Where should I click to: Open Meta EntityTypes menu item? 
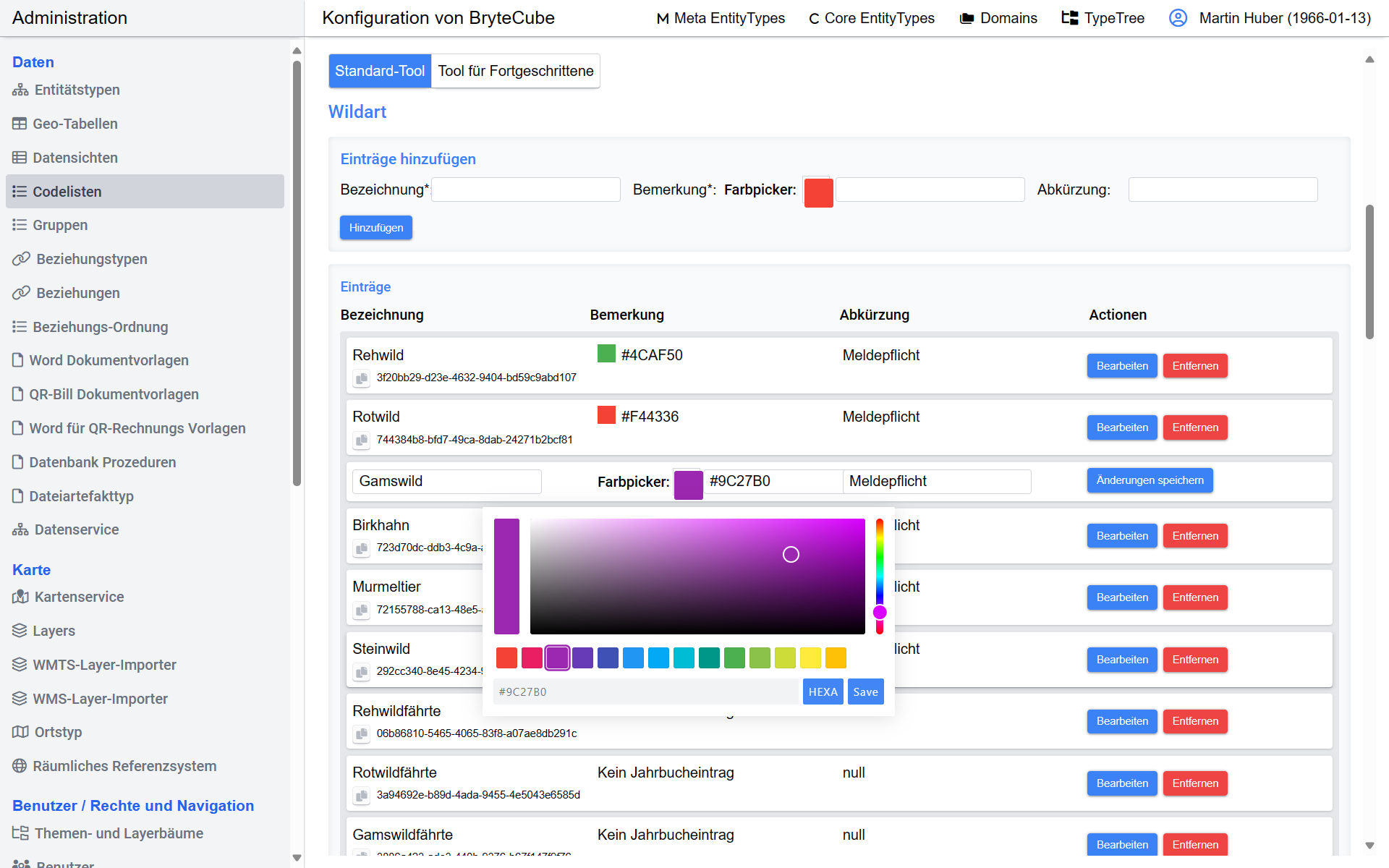pyautogui.click(x=720, y=18)
